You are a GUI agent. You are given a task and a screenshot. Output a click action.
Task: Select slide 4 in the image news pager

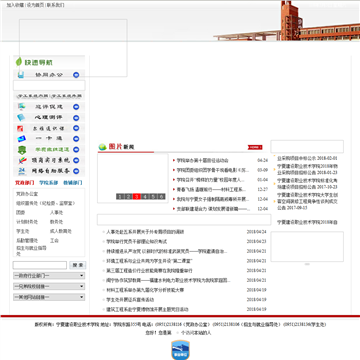(145, 197)
